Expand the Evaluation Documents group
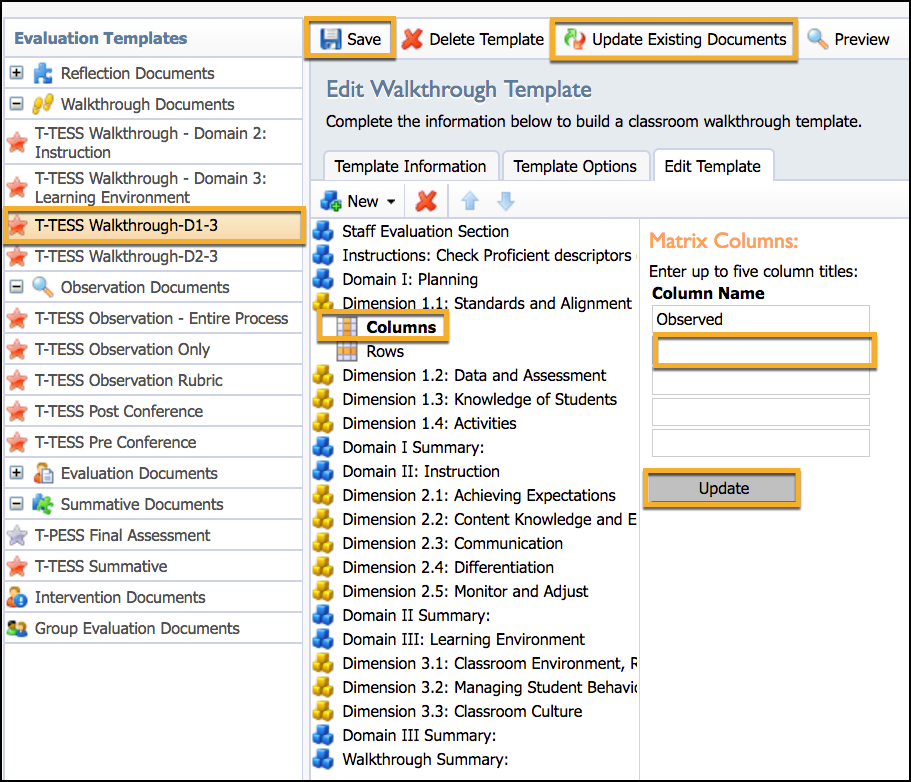 17,473
